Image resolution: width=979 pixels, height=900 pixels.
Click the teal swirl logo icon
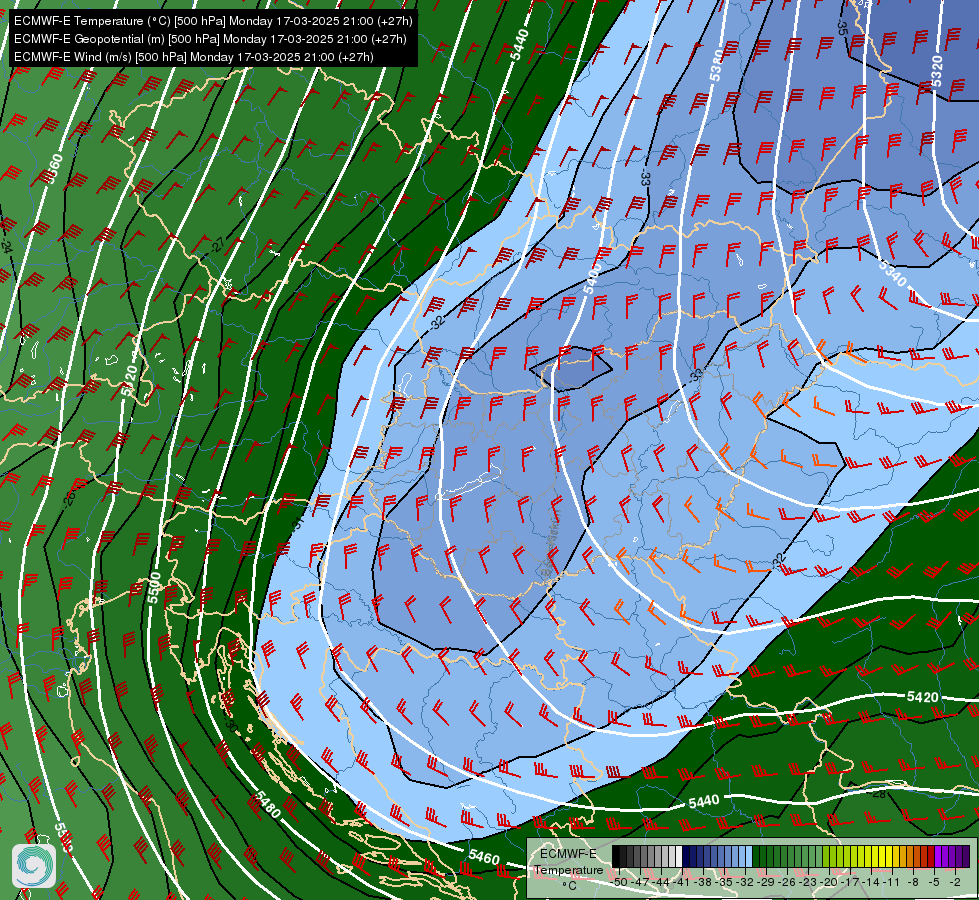pyautogui.click(x=34, y=866)
